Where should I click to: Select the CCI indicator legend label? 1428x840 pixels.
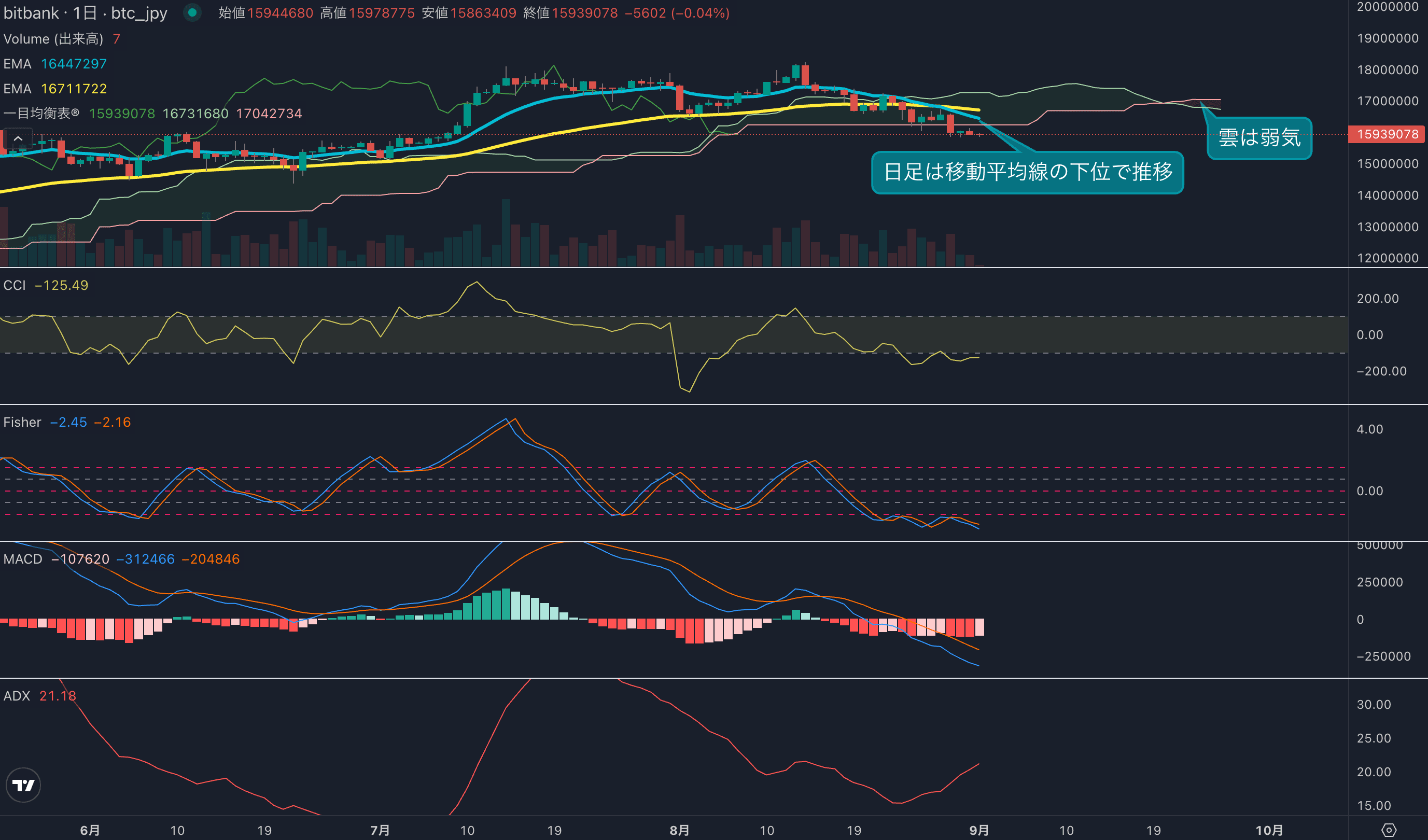[x=15, y=285]
